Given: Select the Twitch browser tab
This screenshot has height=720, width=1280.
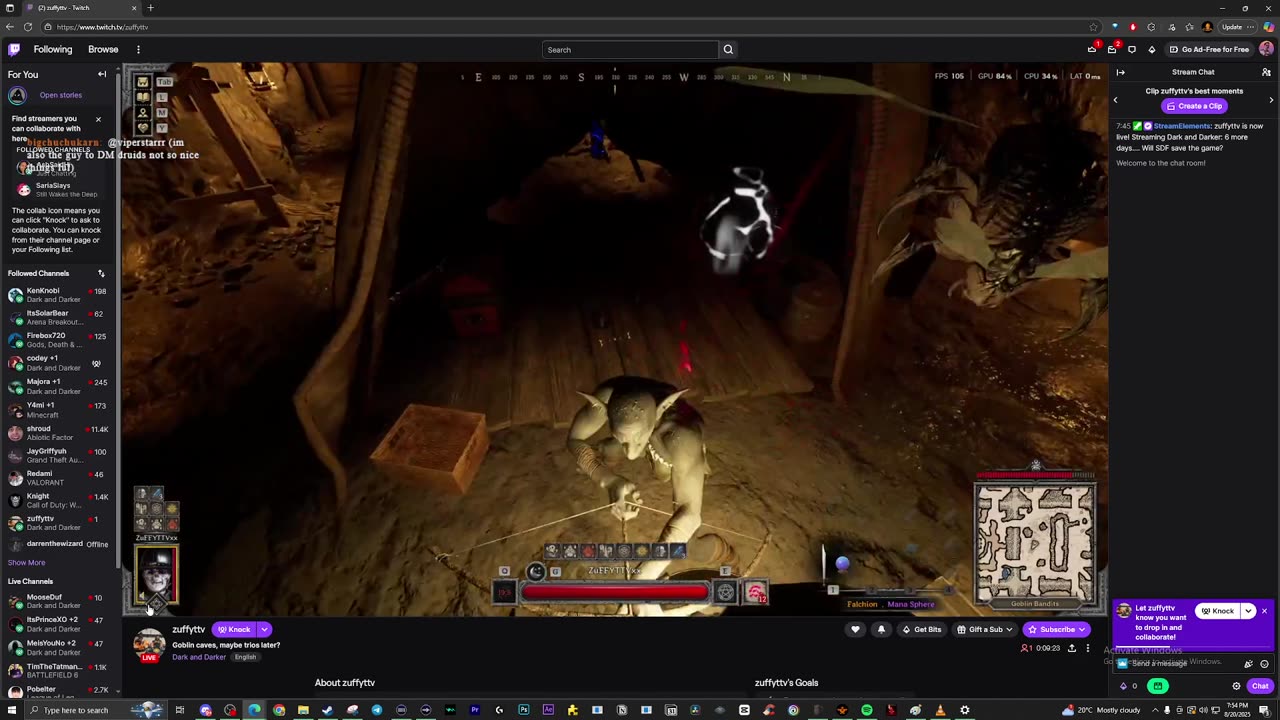Looking at the screenshot, I should coord(80,8).
